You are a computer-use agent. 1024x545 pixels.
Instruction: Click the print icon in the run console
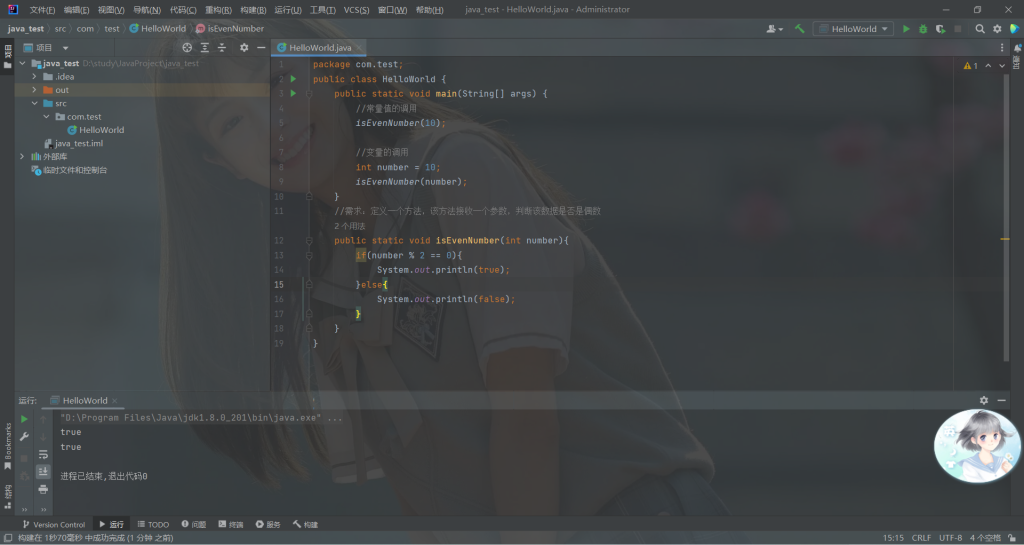[43, 489]
